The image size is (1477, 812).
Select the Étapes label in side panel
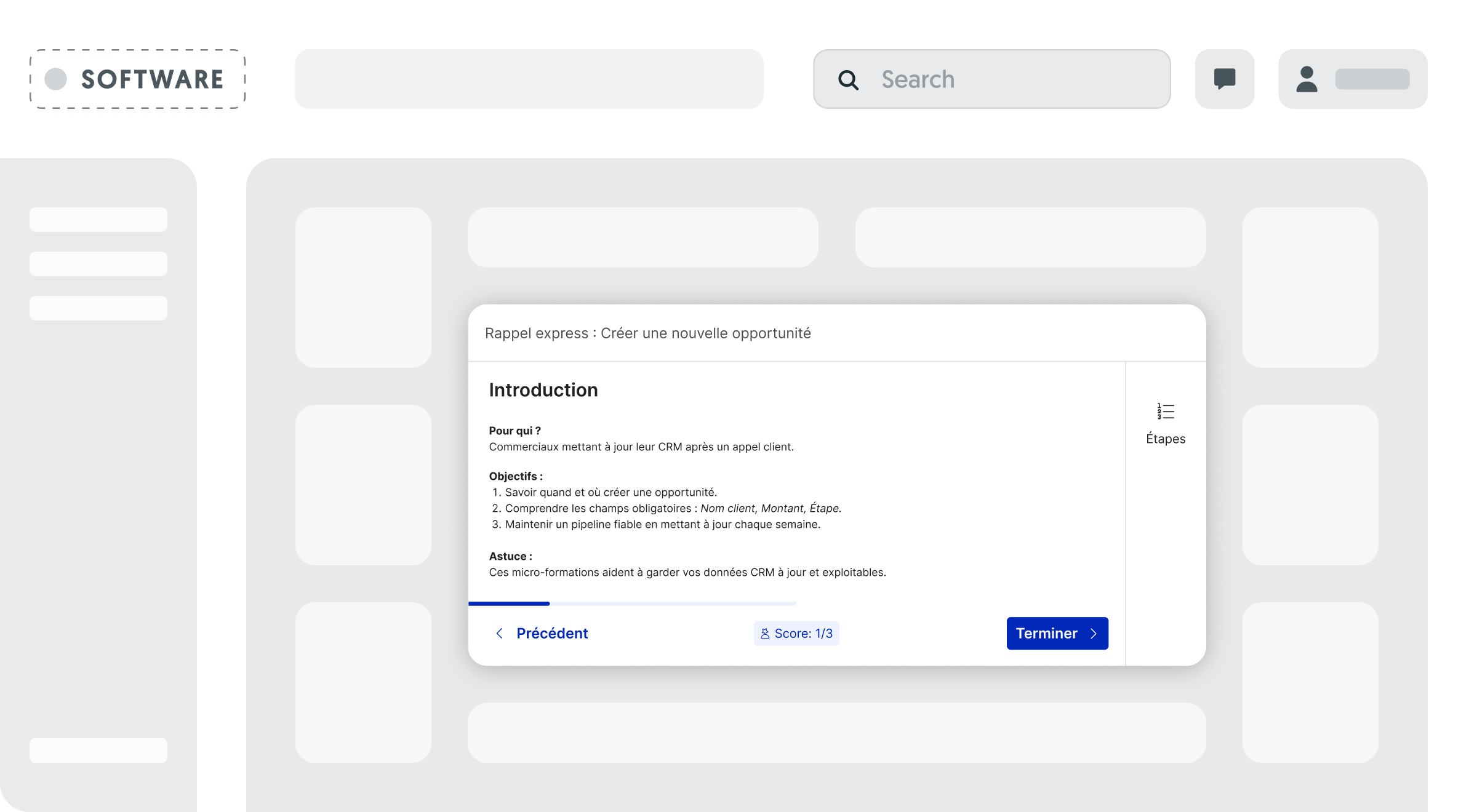click(1166, 439)
